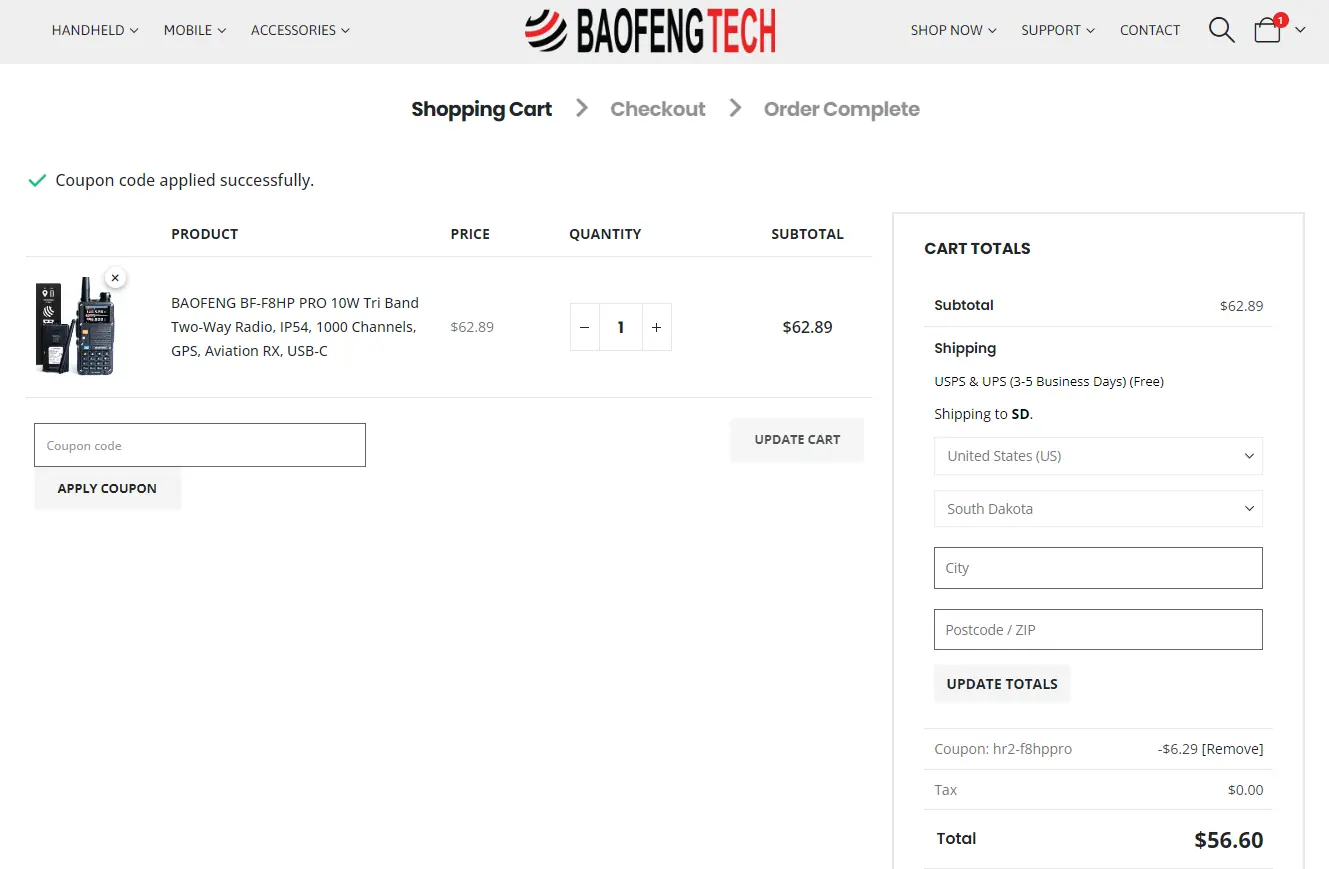Viewport: 1329px width, 869px height.
Task: Remove the BF-F8HP PRO item from cart
Action: coord(115,278)
